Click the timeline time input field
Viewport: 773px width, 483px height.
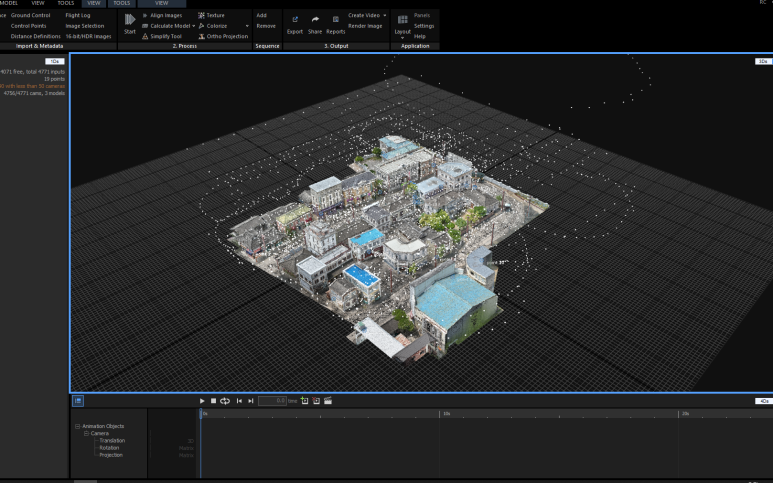[271, 401]
